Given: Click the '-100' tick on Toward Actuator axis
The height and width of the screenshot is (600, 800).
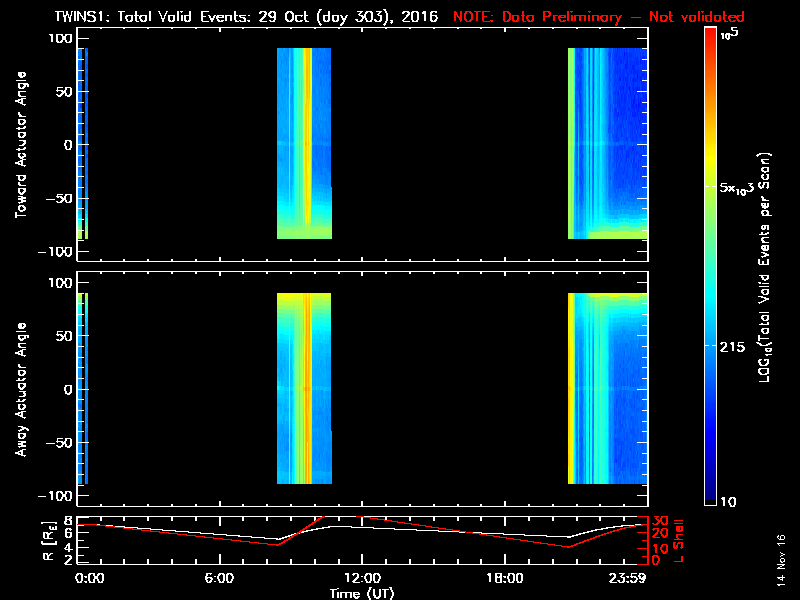Looking at the screenshot, I should coord(56,252).
